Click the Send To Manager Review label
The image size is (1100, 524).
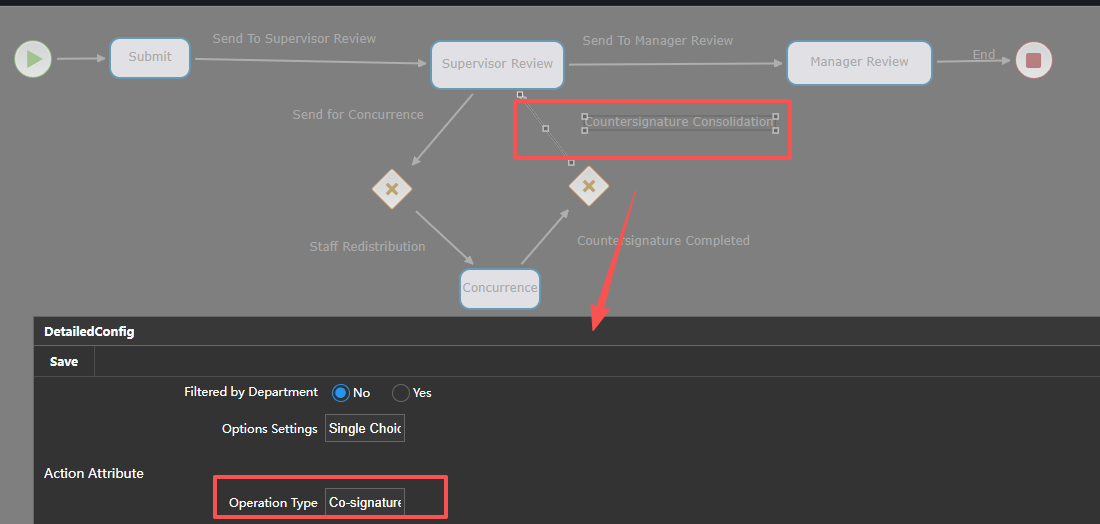coord(658,41)
